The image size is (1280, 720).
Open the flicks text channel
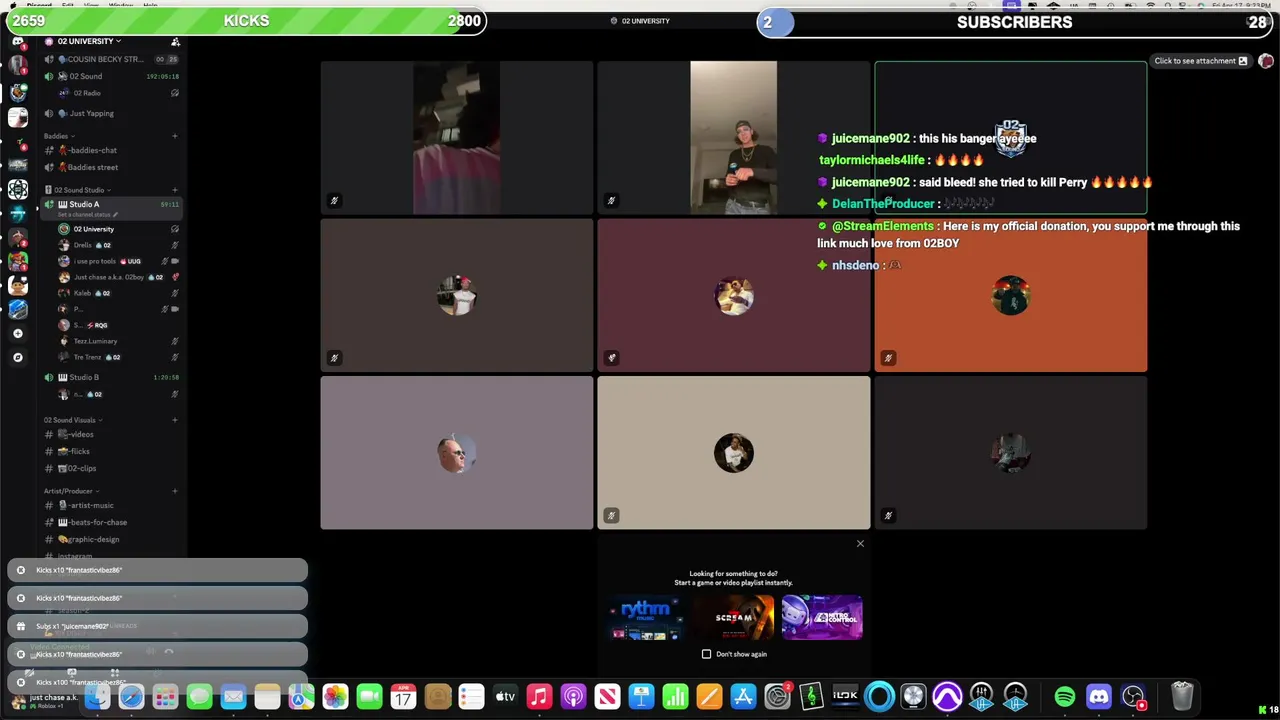[x=110, y=451]
